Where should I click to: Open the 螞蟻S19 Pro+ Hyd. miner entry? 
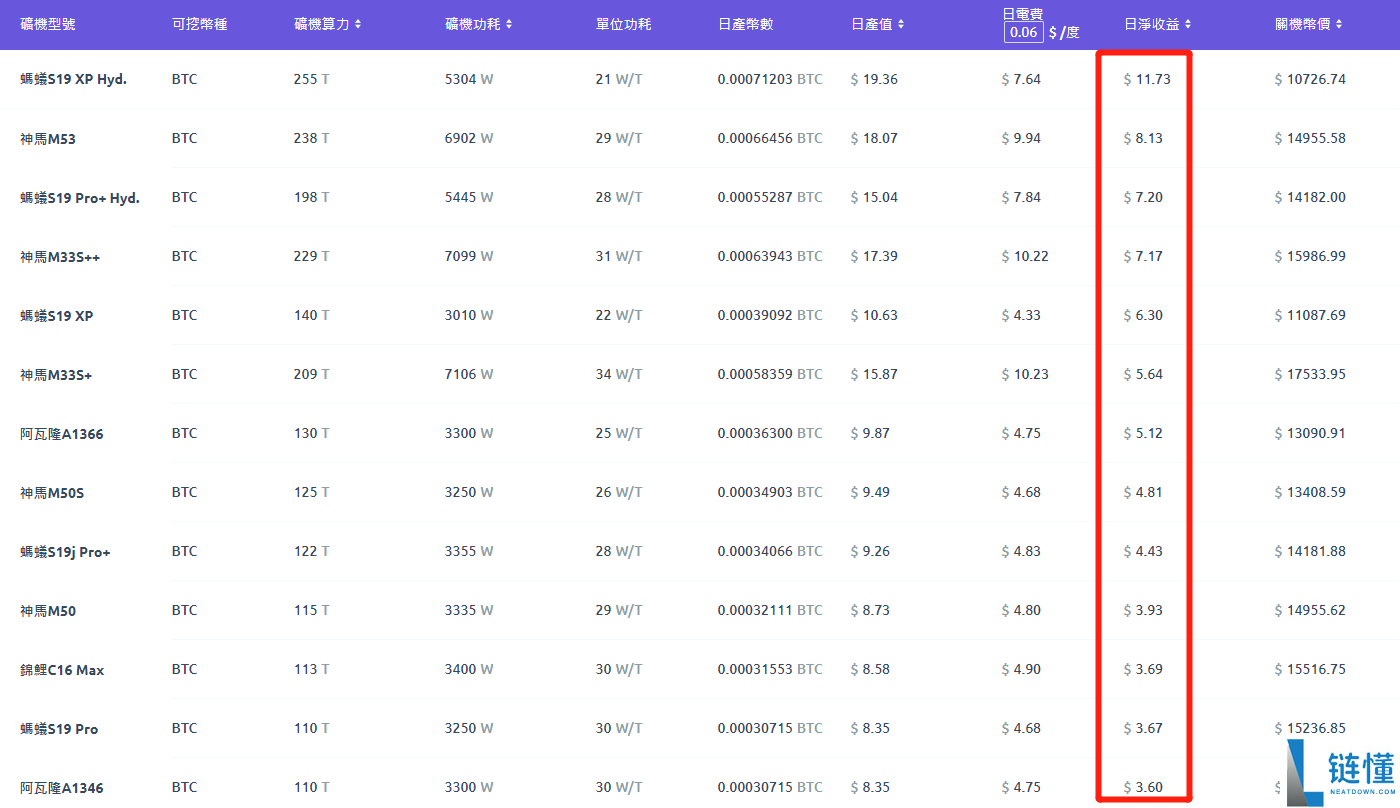[80, 198]
